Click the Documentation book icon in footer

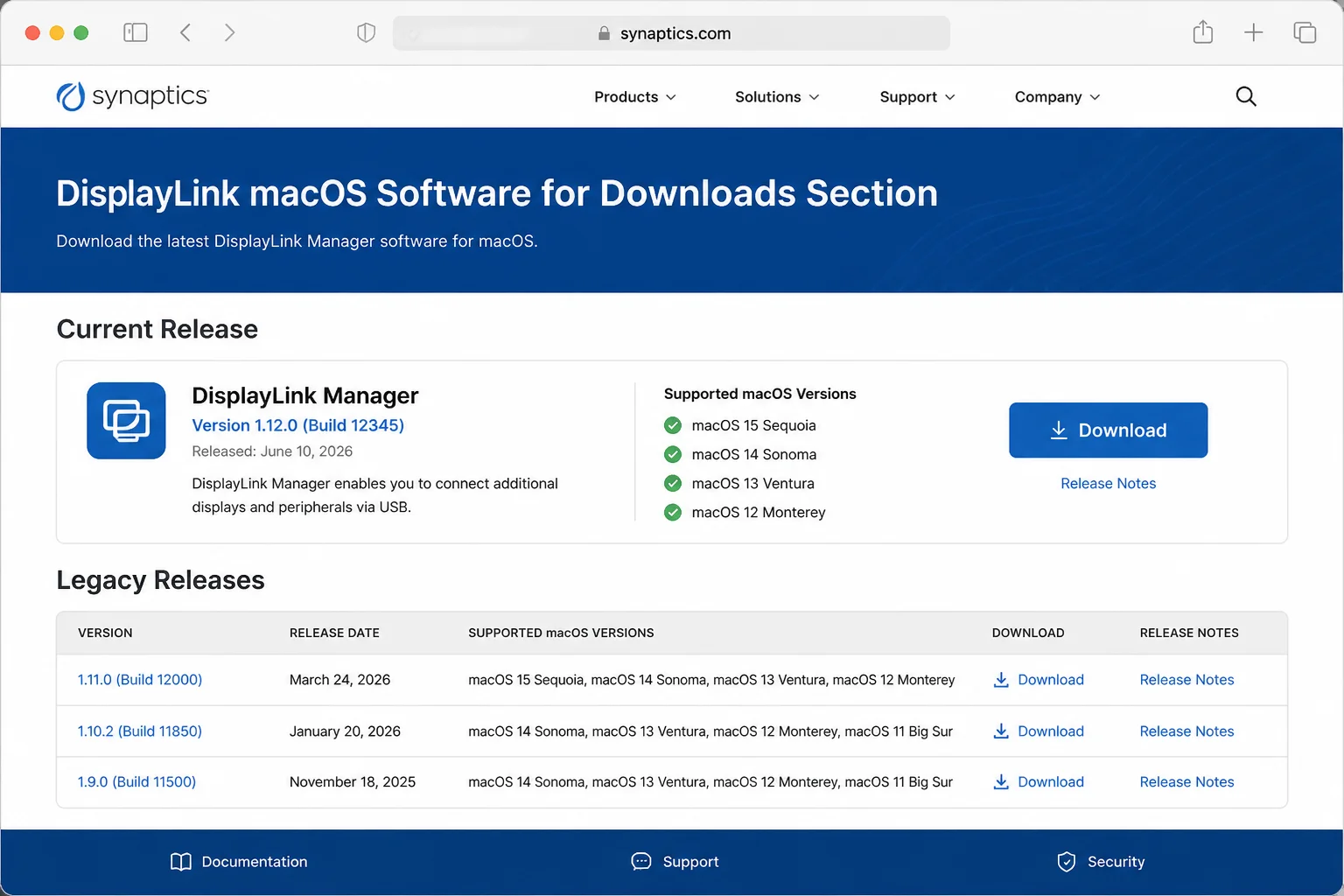(x=181, y=862)
